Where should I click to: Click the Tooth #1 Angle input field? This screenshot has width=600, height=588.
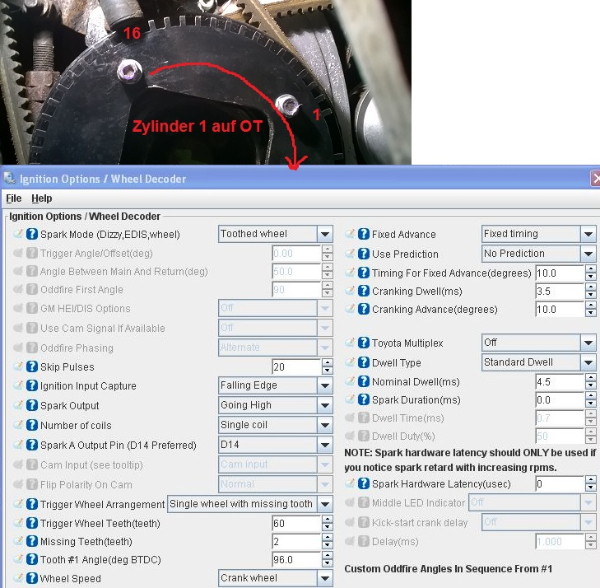click(x=294, y=560)
